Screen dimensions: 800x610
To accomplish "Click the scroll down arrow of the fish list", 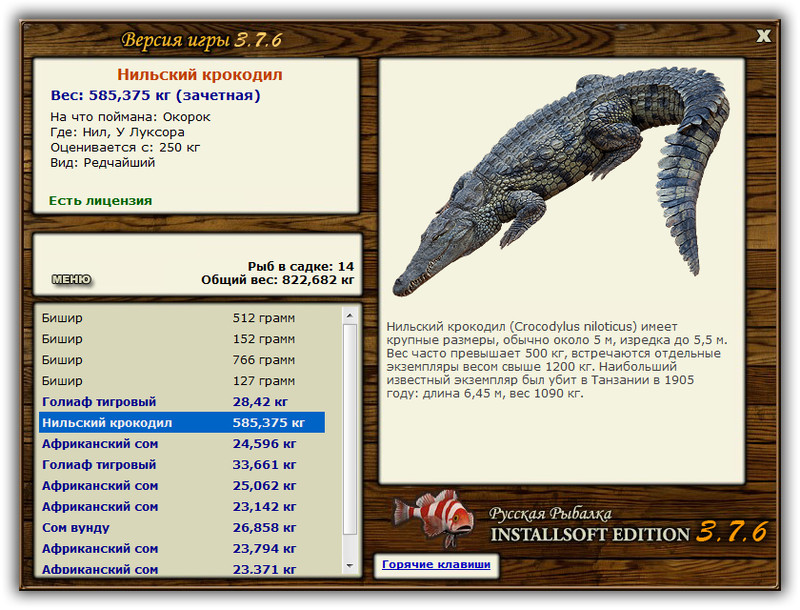I will [x=349, y=565].
